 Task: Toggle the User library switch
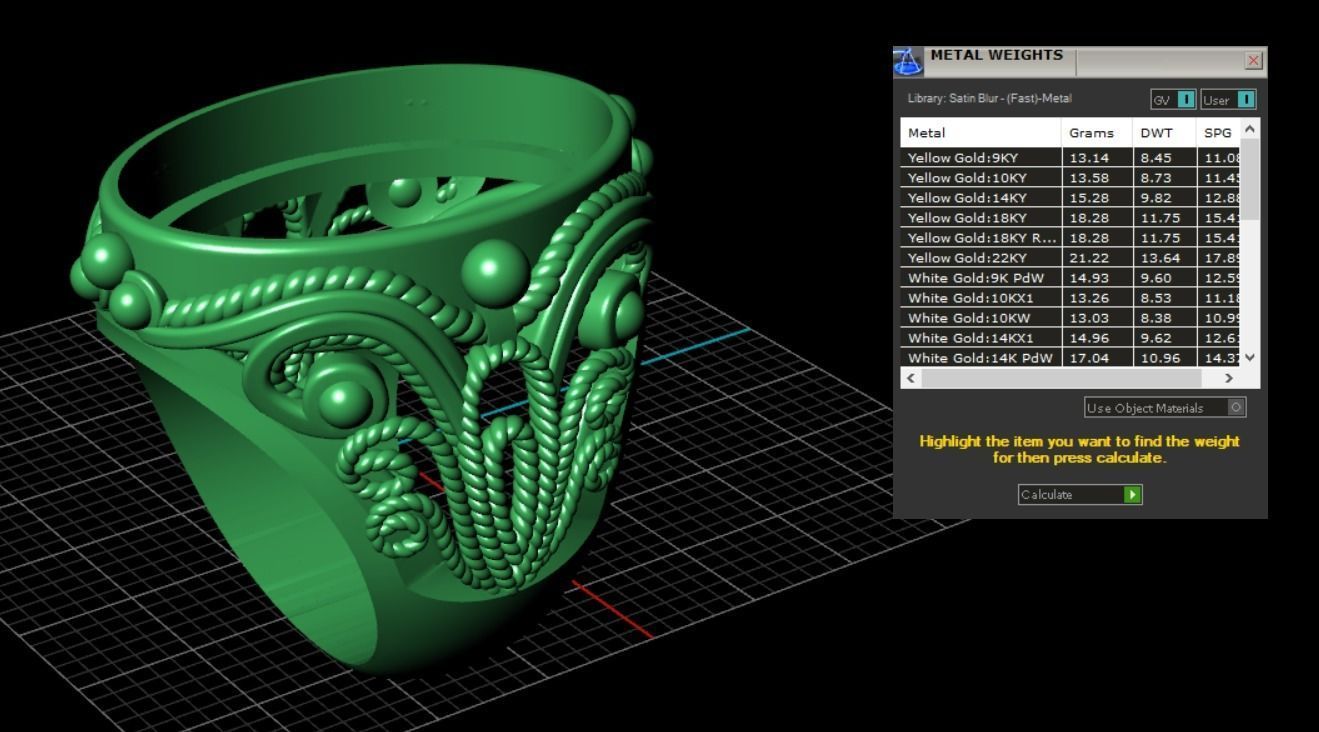tap(1228, 99)
